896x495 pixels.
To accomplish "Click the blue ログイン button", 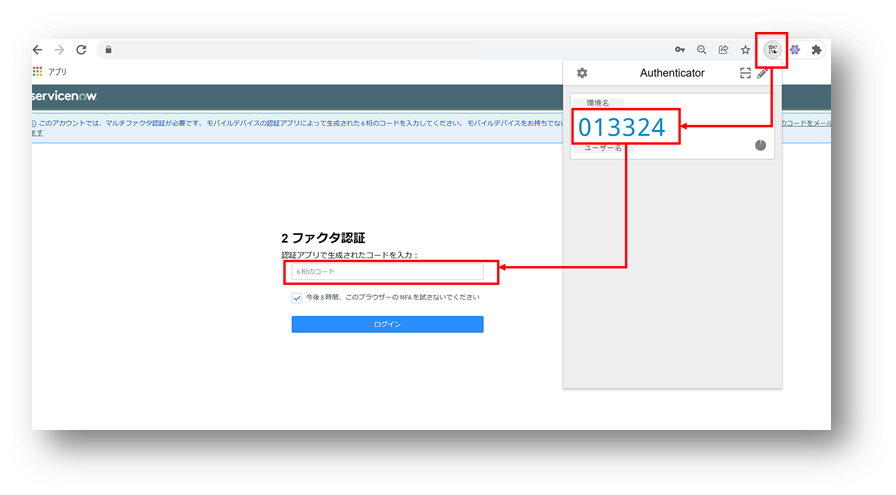I will click(x=387, y=324).
